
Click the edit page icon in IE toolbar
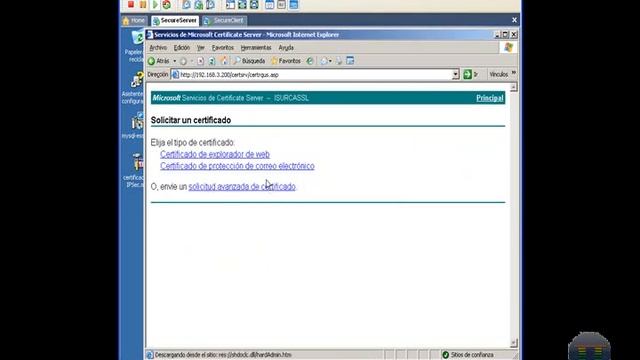pyautogui.click(x=350, y=61)
